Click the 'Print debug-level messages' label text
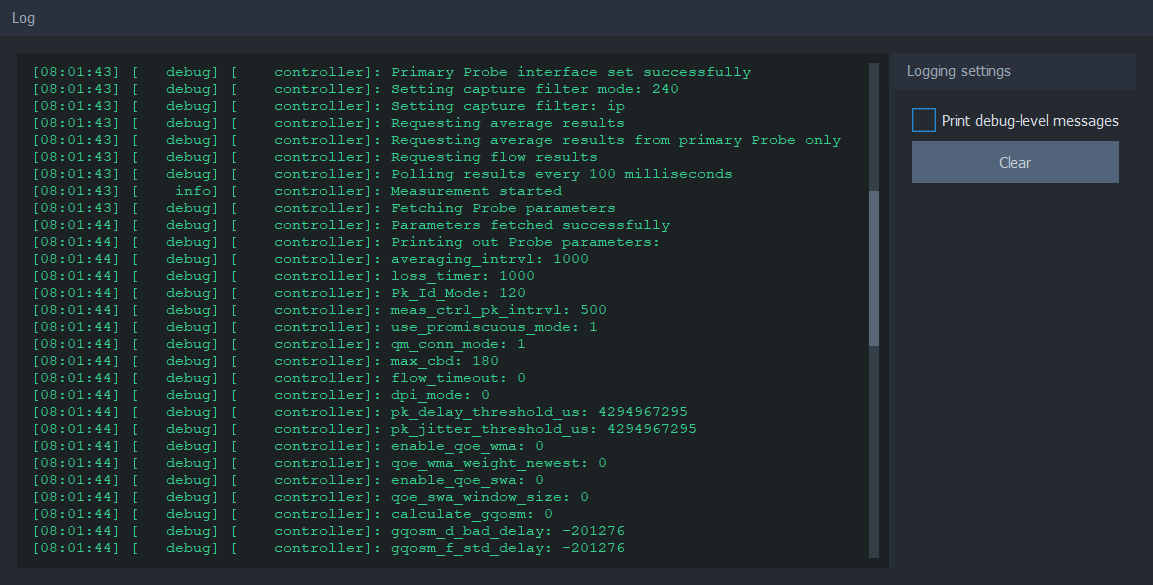Image resolution: width=1153 pixels, height=585 pixels. click(x=1030, y=121)
